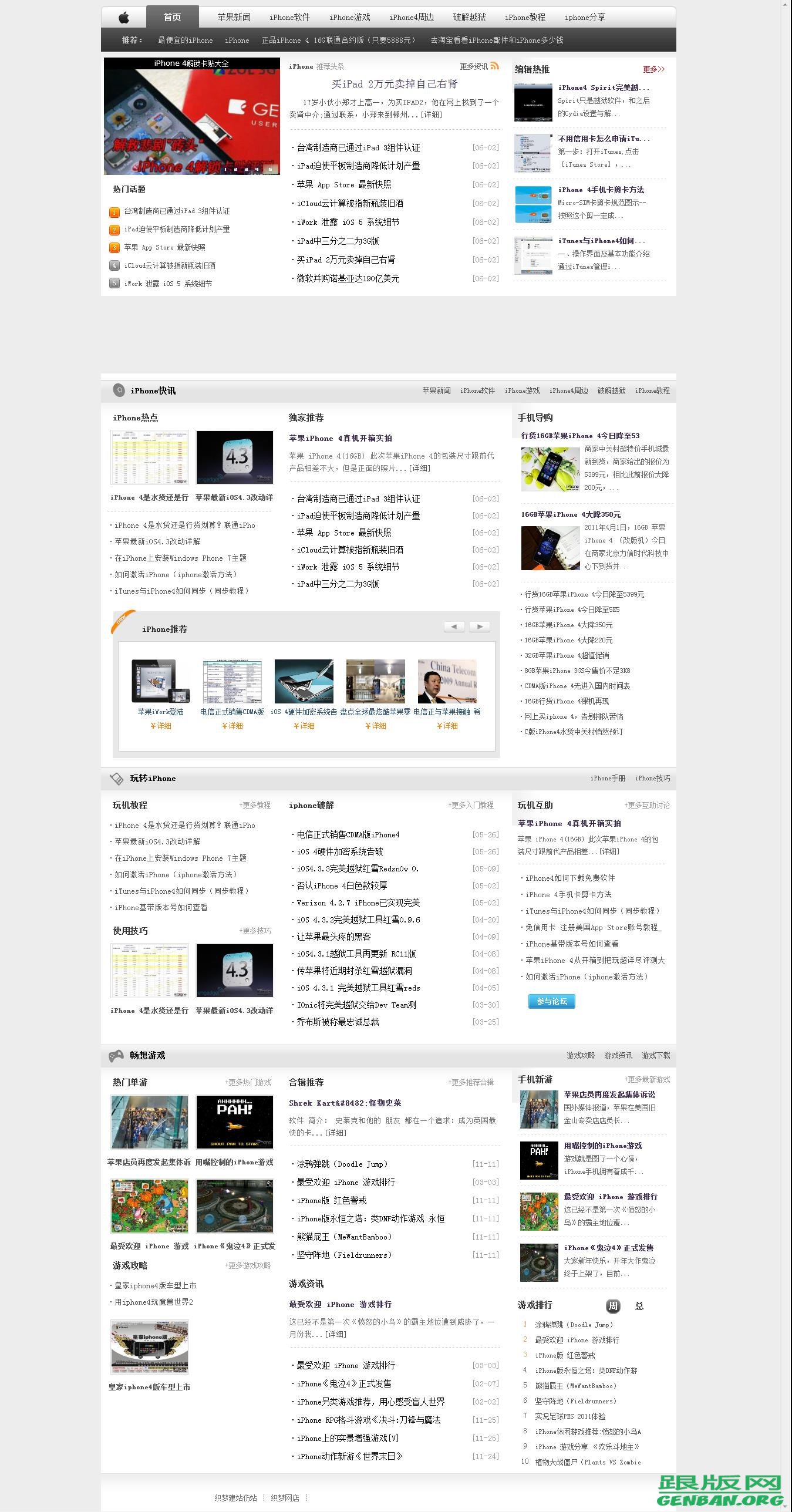Open article 乔布斯被称最忠诚总裁
Viewport: 792px width, 1512px height.
(338, 1022)
